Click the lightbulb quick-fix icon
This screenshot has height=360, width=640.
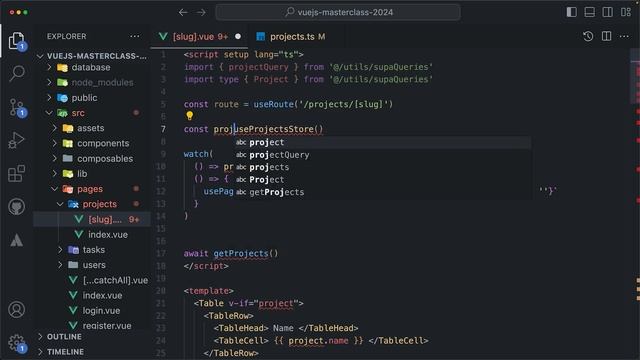point(190,116)
